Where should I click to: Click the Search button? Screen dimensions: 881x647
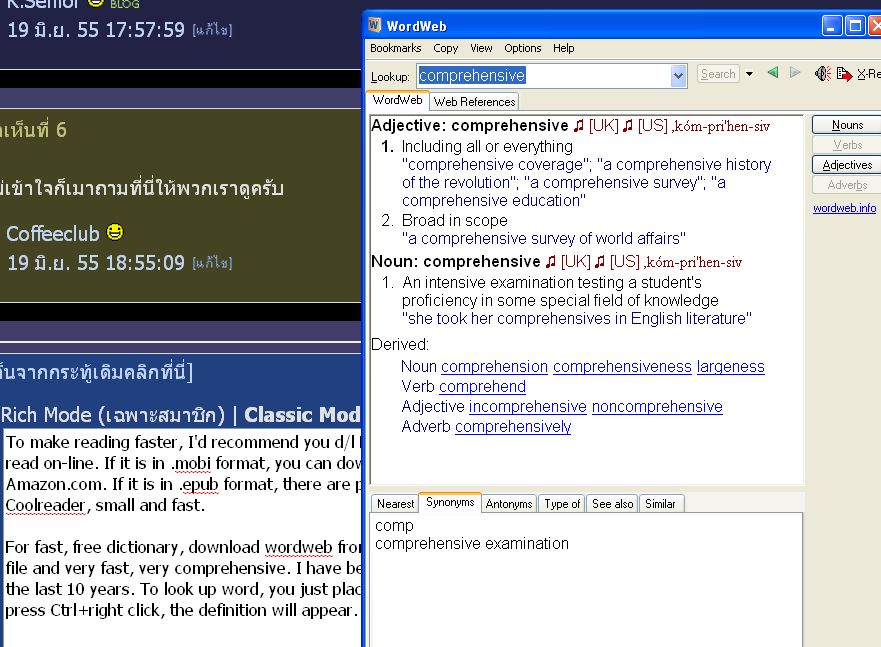[718, 74]
